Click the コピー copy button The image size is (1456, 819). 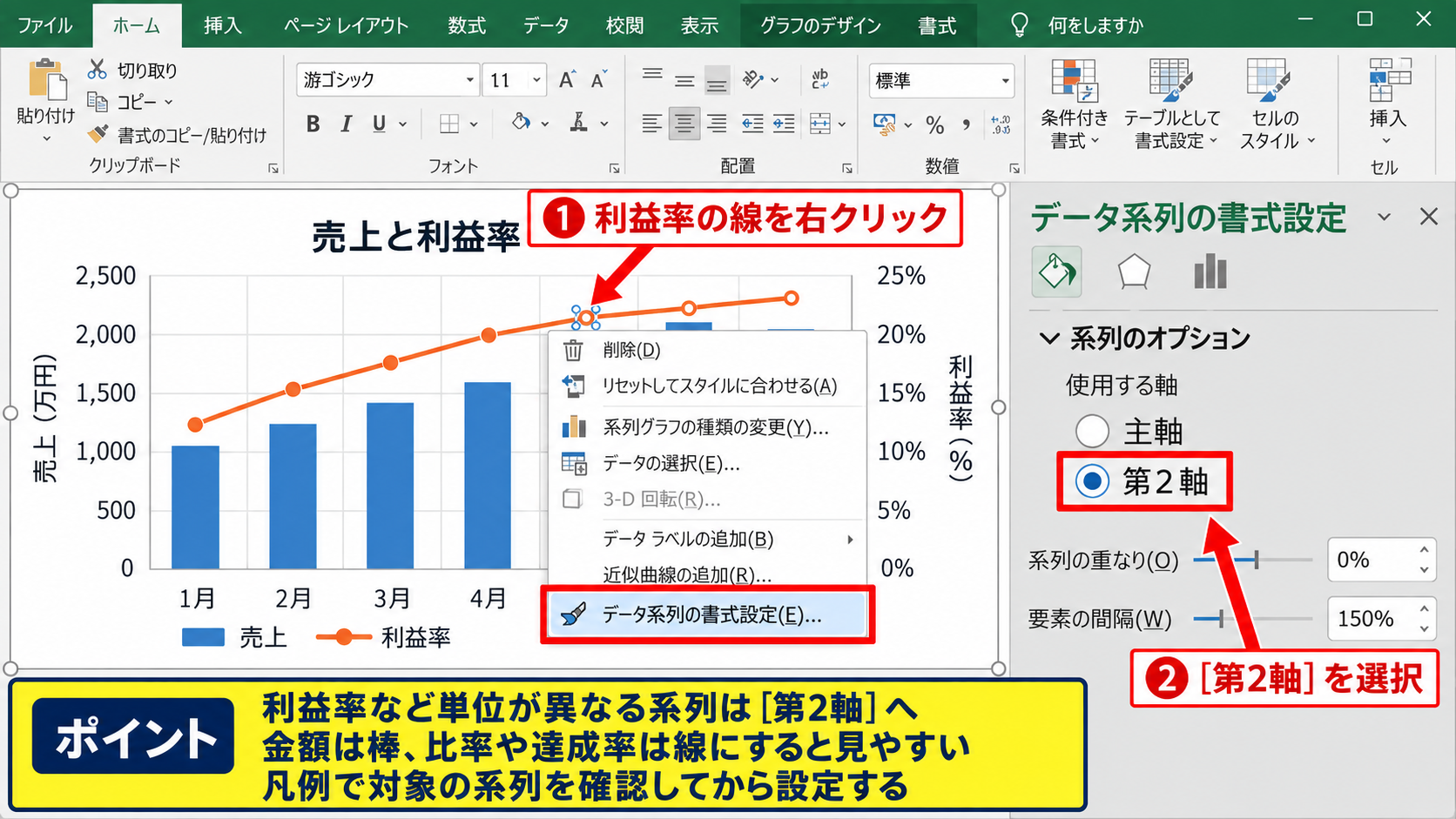pyautogui.click(x=131, y=103)
